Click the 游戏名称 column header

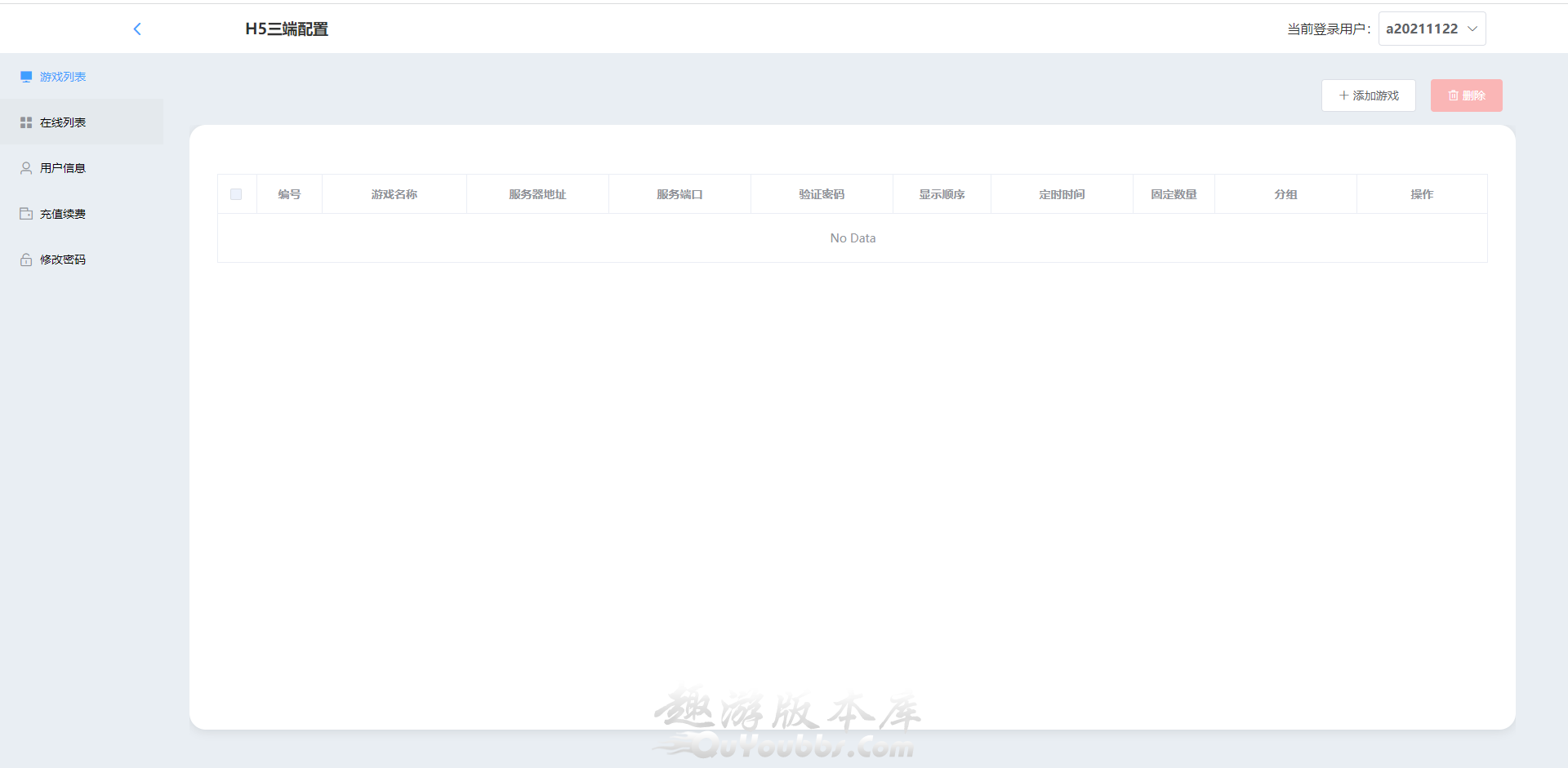tap(394, 194)
